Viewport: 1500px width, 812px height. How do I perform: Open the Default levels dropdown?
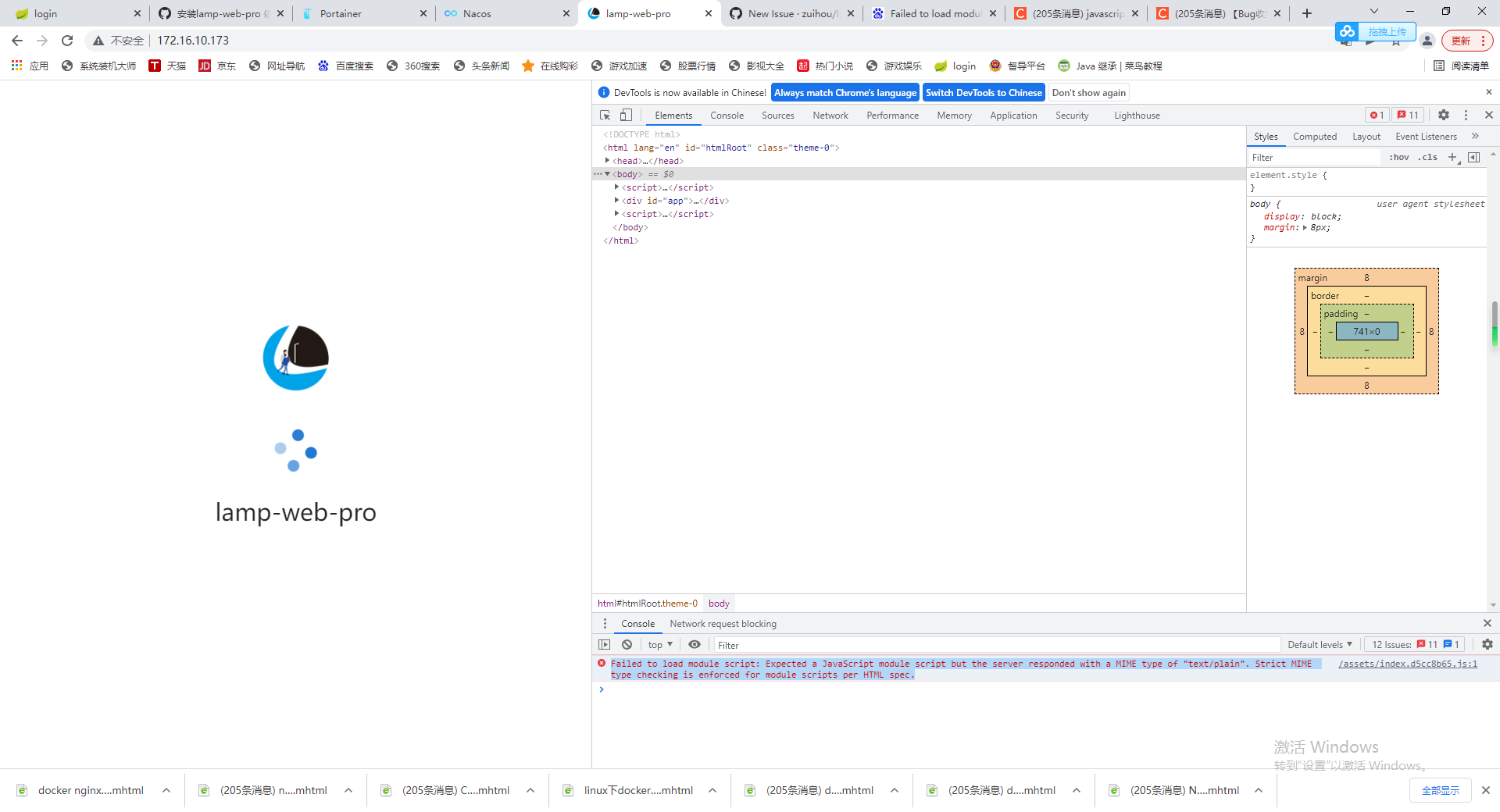click(1319, 644)
